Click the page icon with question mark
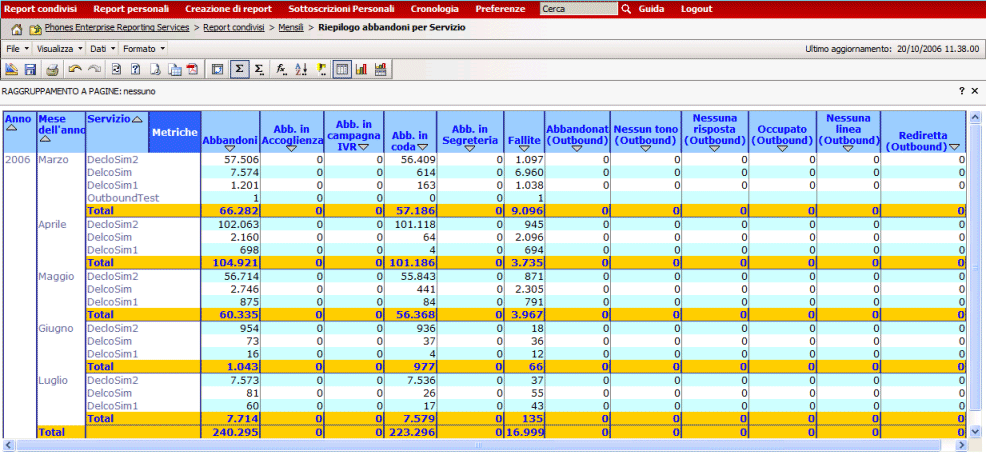986x455 pixels. [x=135, y=70]
